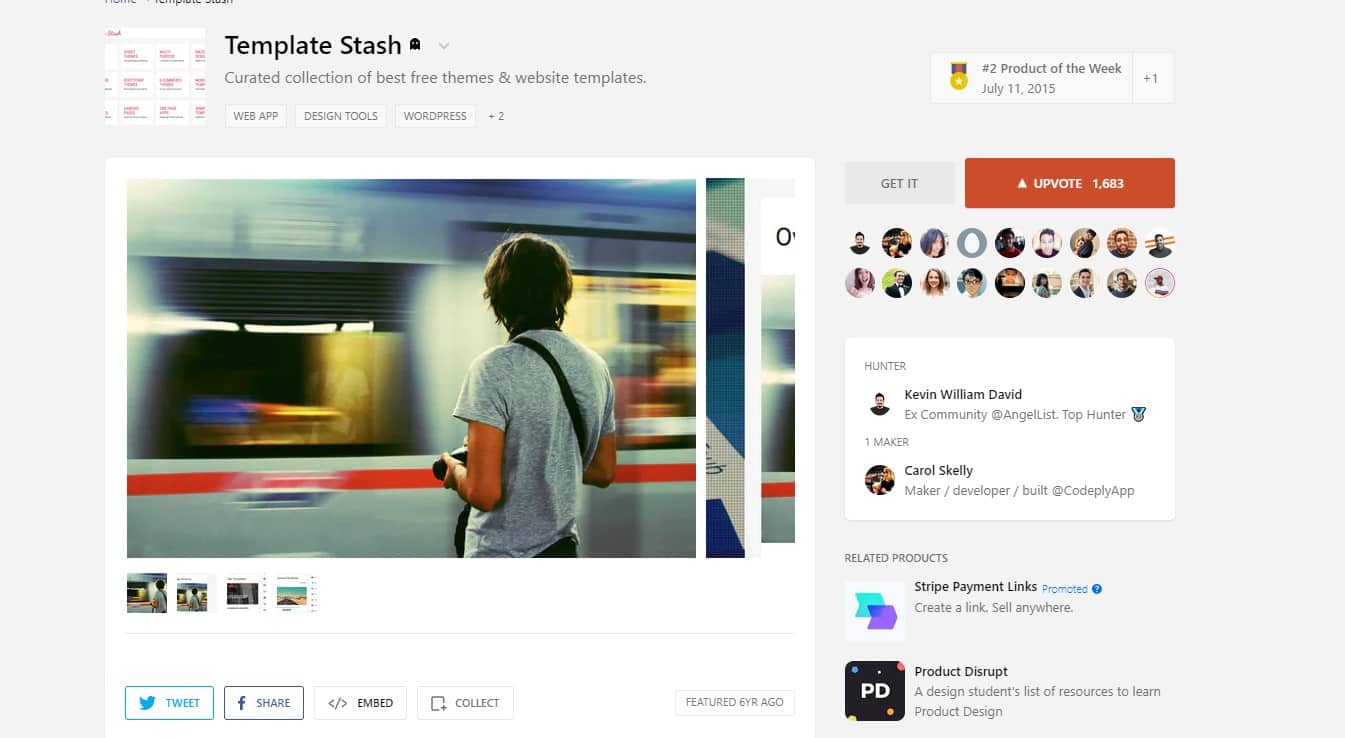The height and width of the screenshot is (738, 1345).
Task: Select the WEB APP topic tag
Action: coord(256,116)
